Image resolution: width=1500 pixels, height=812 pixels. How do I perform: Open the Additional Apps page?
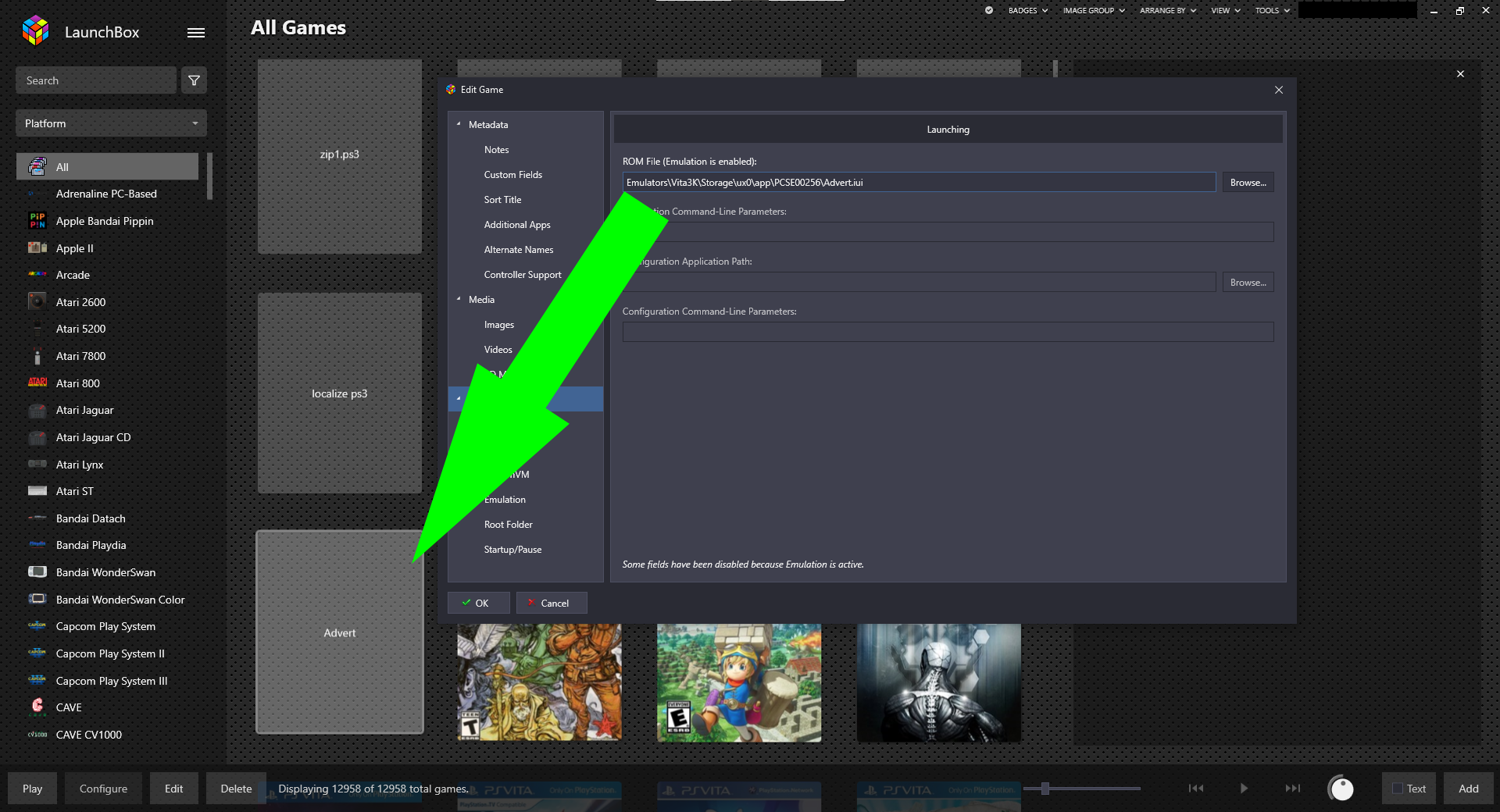517,225
